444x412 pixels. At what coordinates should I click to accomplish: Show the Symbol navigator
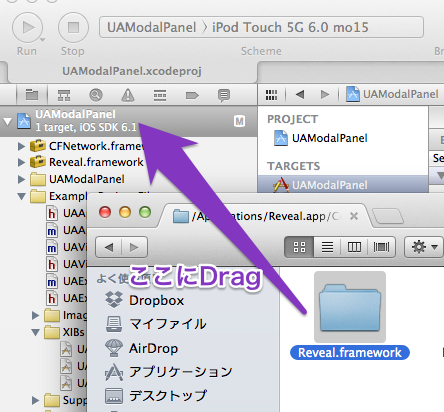tap(64, 95)
